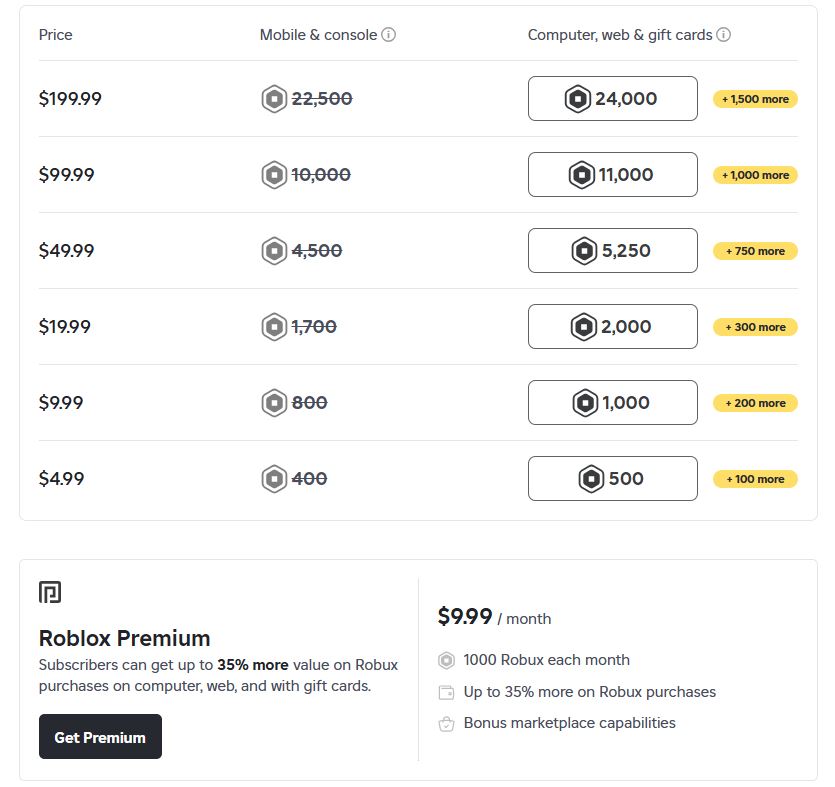This screenshot has height=787, width=835.
Task: Click the info icon beside Mobile & console
Action: (x=386, y=34)
